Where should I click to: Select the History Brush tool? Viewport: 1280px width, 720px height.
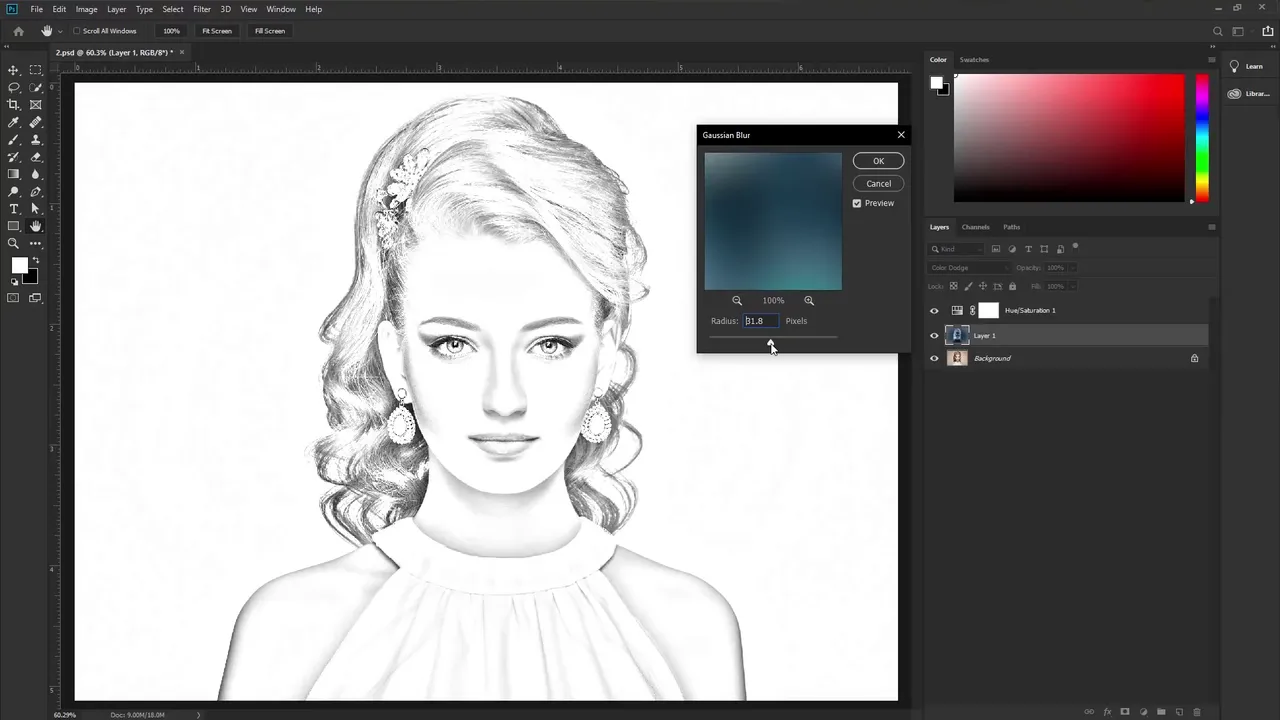click(x=13, y=157)
